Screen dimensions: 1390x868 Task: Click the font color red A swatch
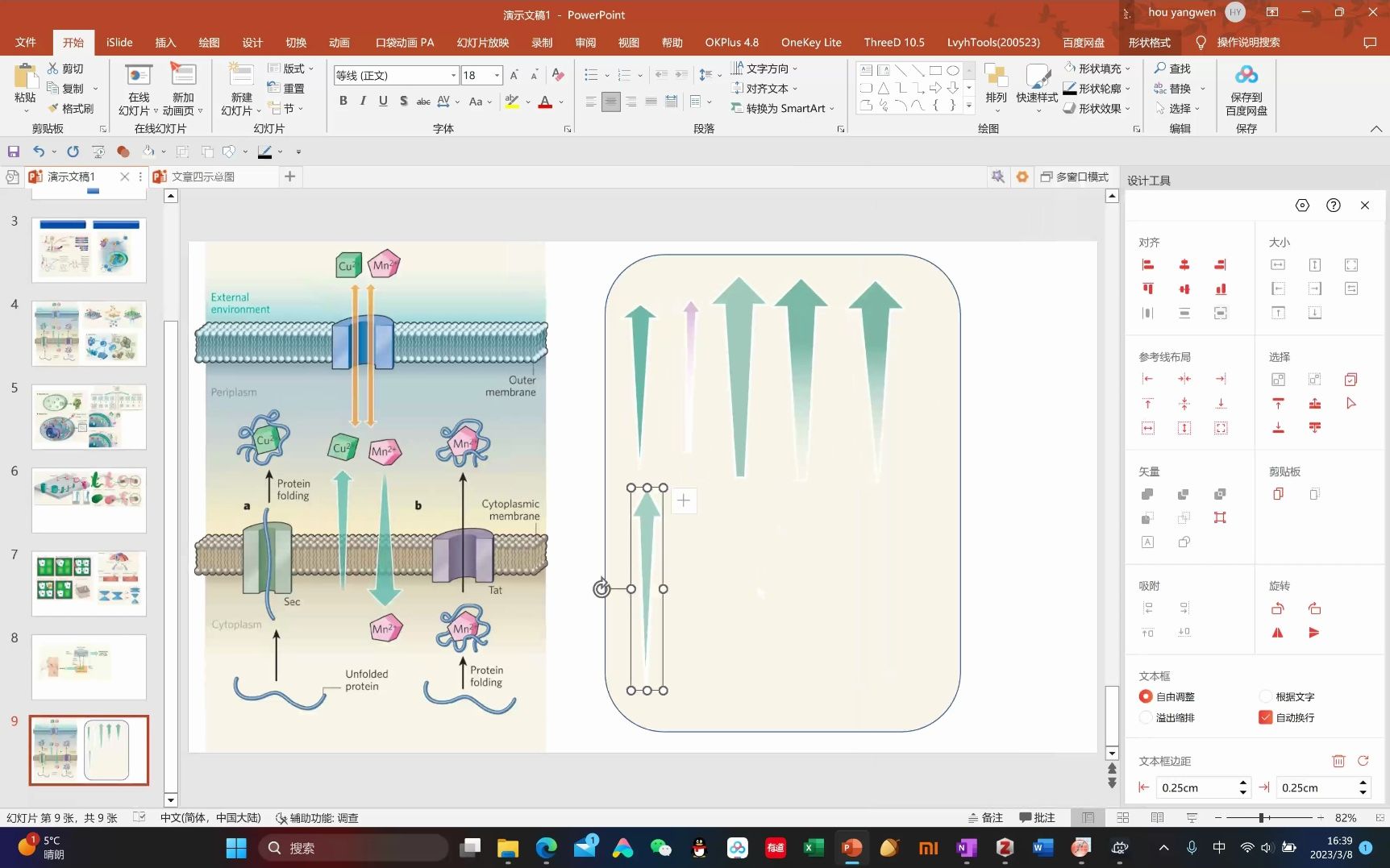point(545,102)
